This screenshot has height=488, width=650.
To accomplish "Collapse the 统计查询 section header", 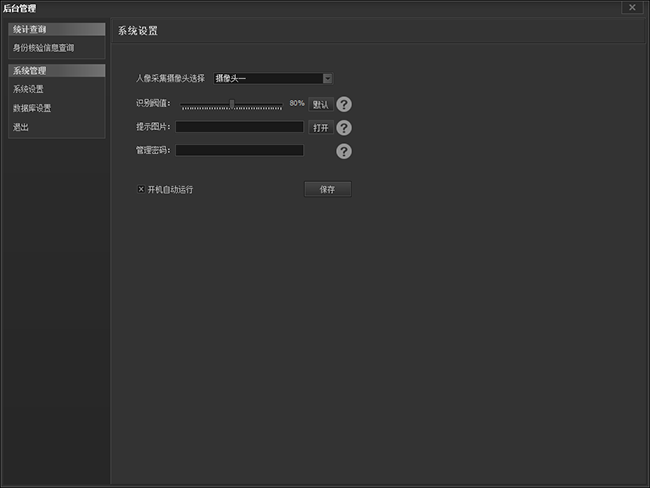I will pyautogui.click(x=56, y=30).
